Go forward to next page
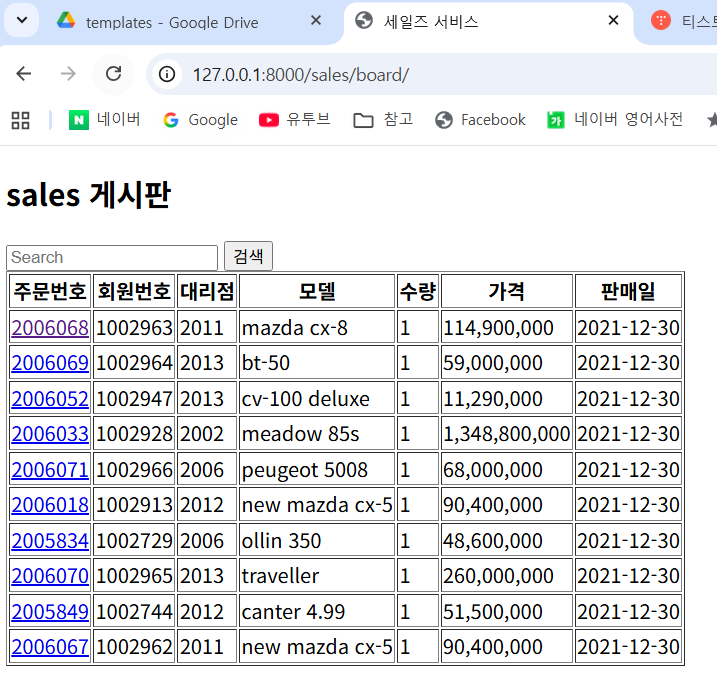Image resolution: width=717 pixels, height=674 pixels. tap(68, 74)
